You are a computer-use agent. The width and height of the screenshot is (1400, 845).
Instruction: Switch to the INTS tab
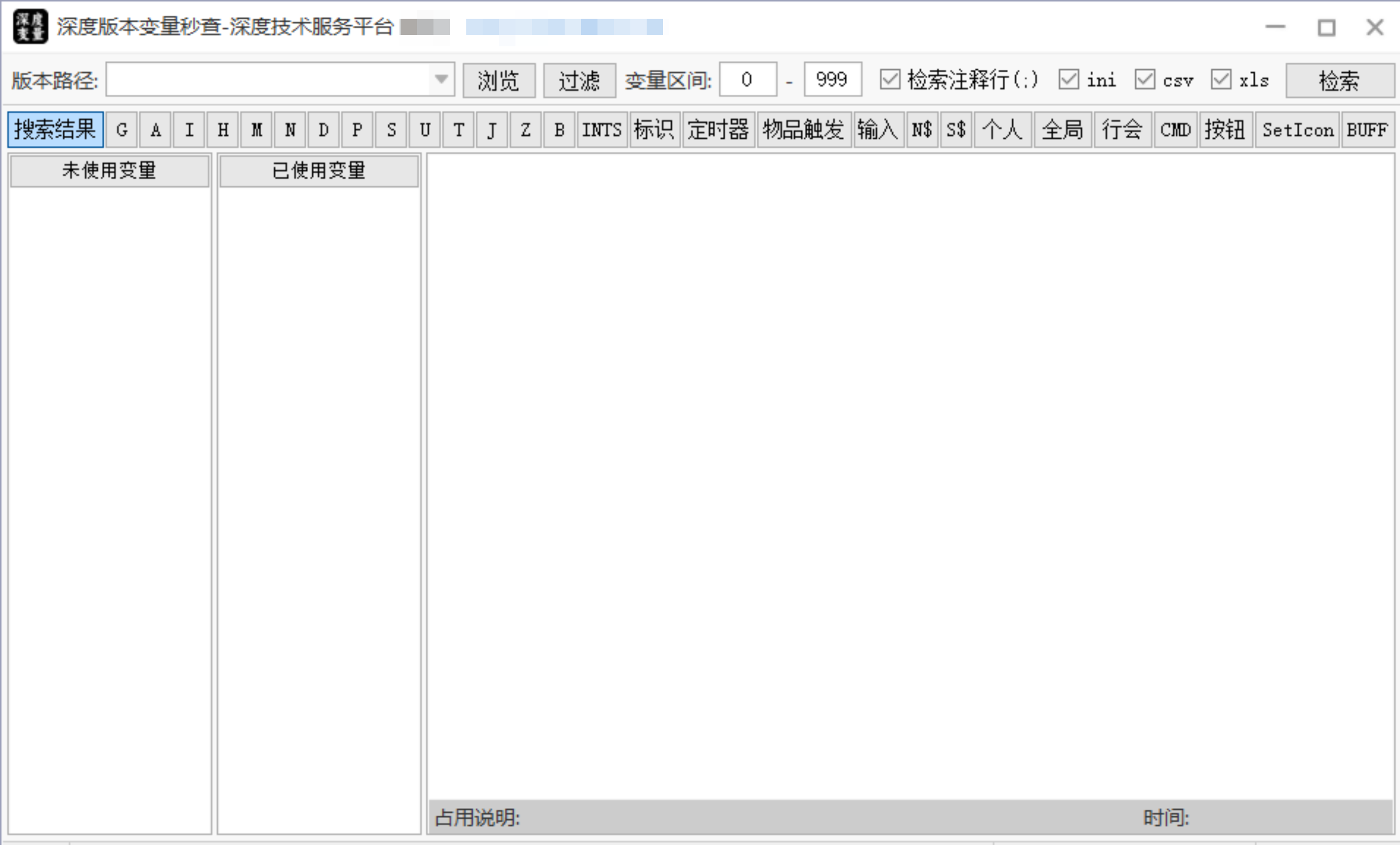click(602, 130)
